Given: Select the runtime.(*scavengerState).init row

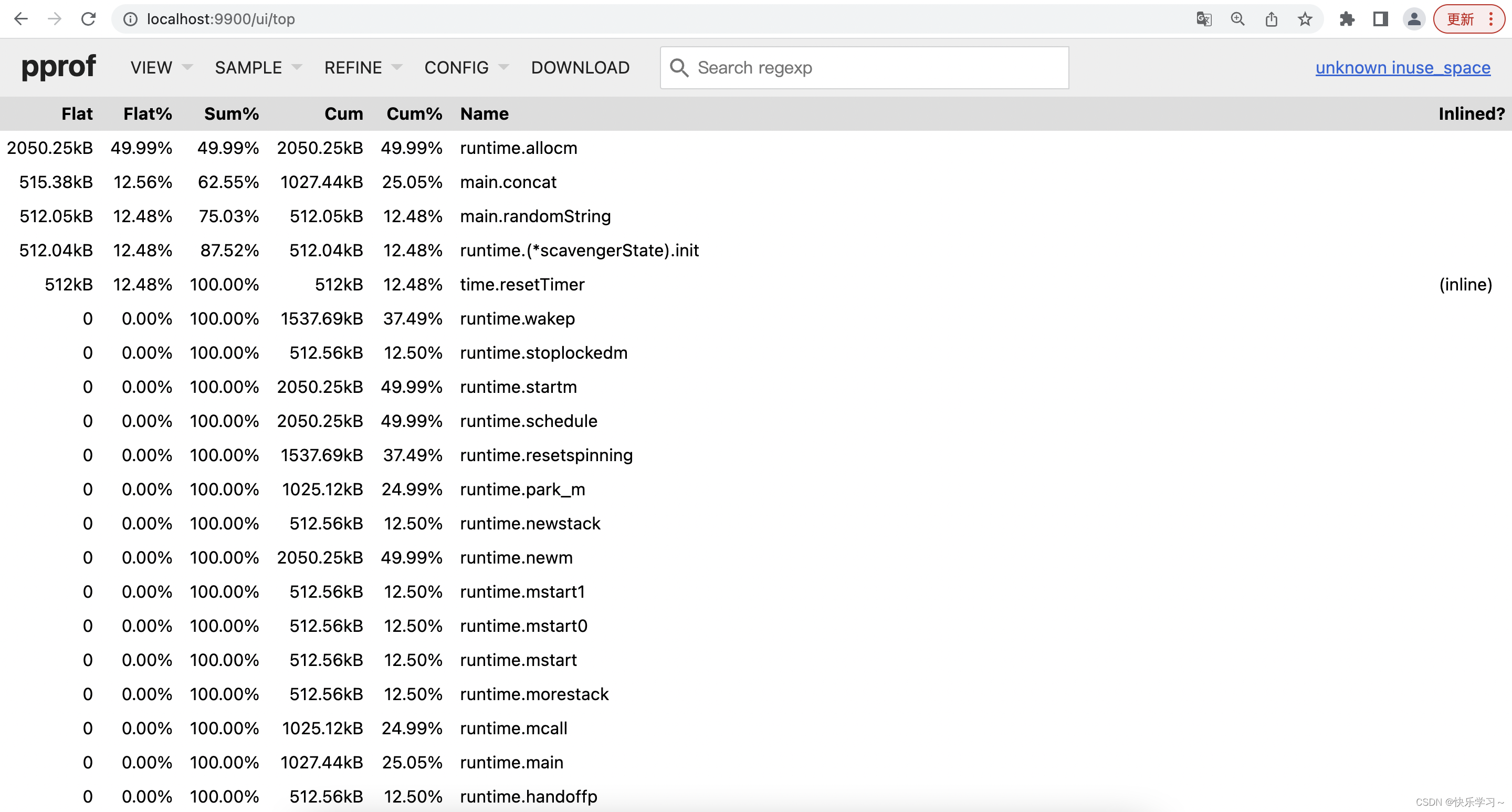Looking at the screenshot, I should 756,250.
